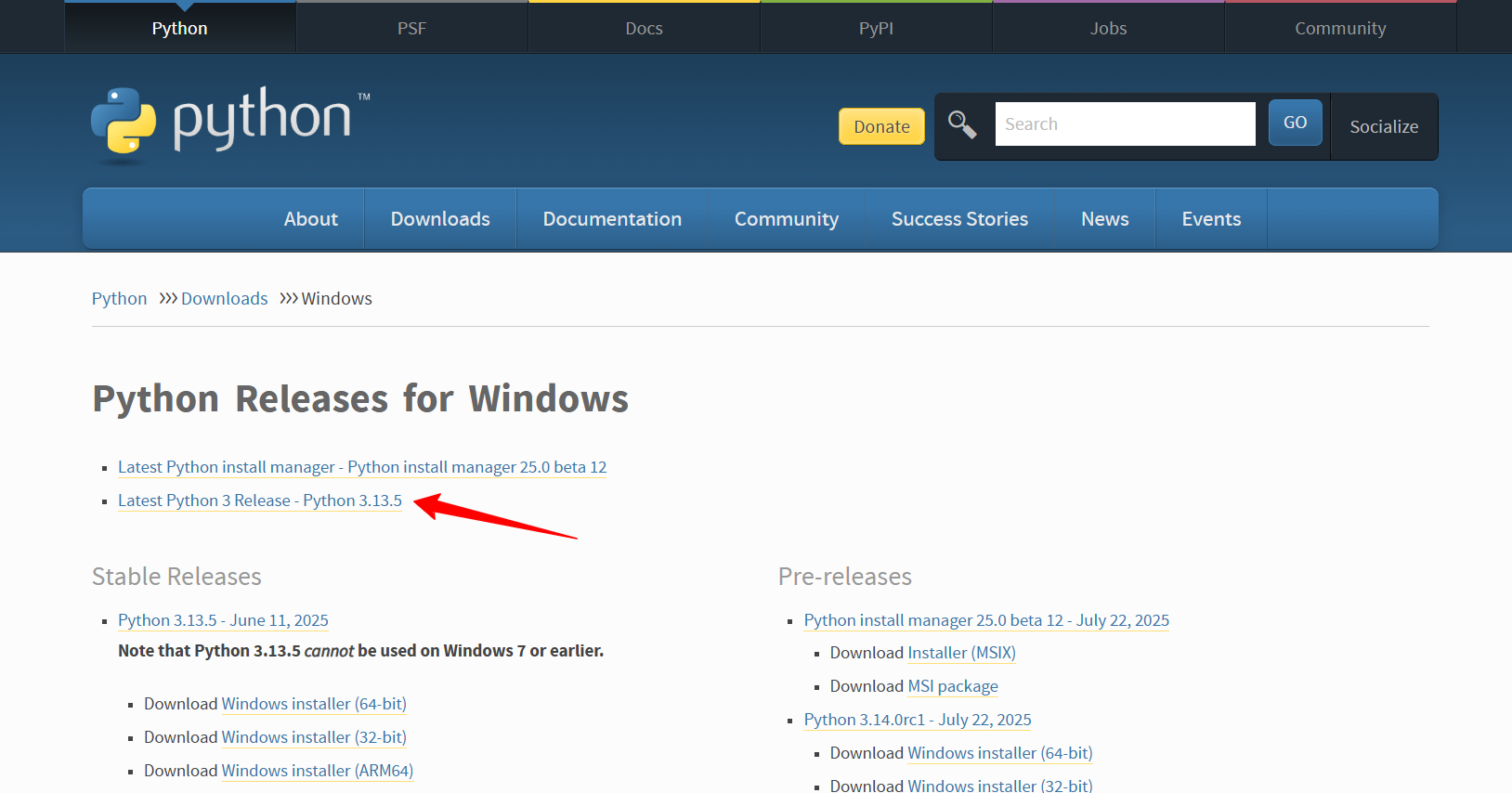Open Latest Python install manager link
Viewport: 1512px width, 793px height.
[x=362, y=467]
